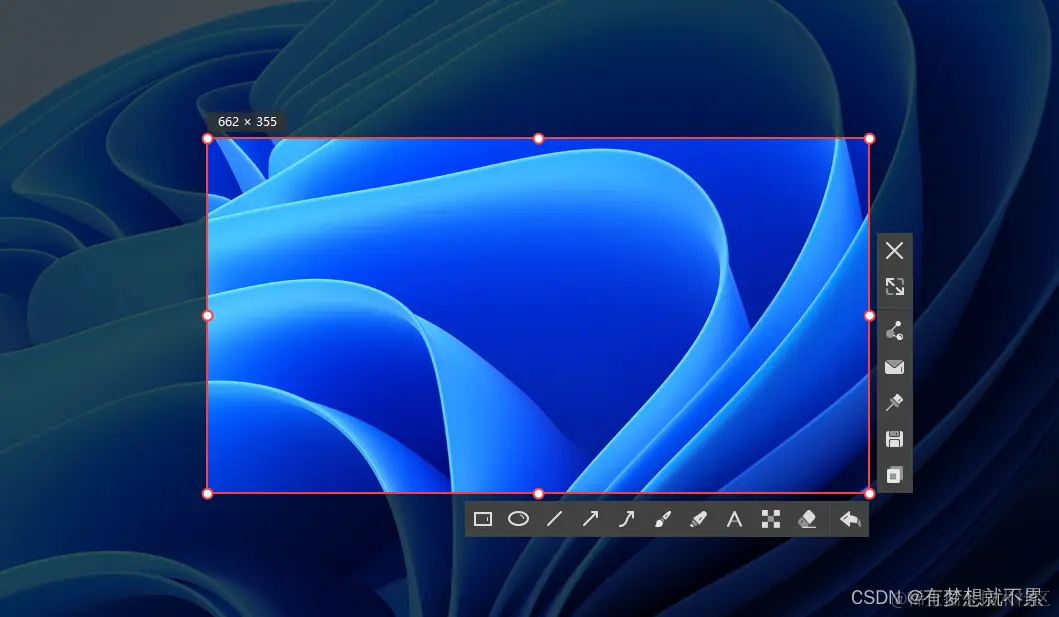This screenshot has height=617, width=1059.
Task: Click the top-center selection edge handle
Action: pyautogui.click(x=538, y=138)
